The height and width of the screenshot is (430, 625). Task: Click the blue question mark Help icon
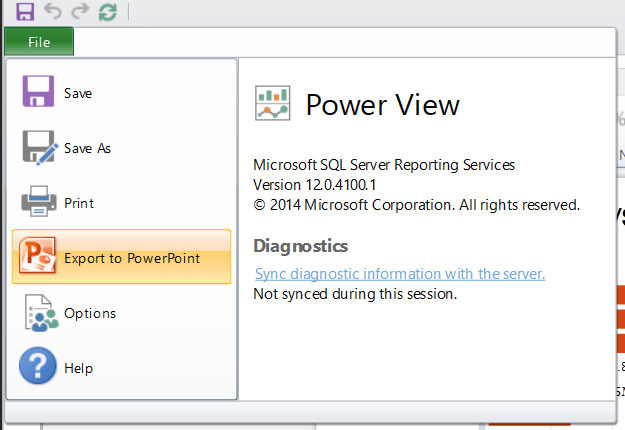(39, 368)
